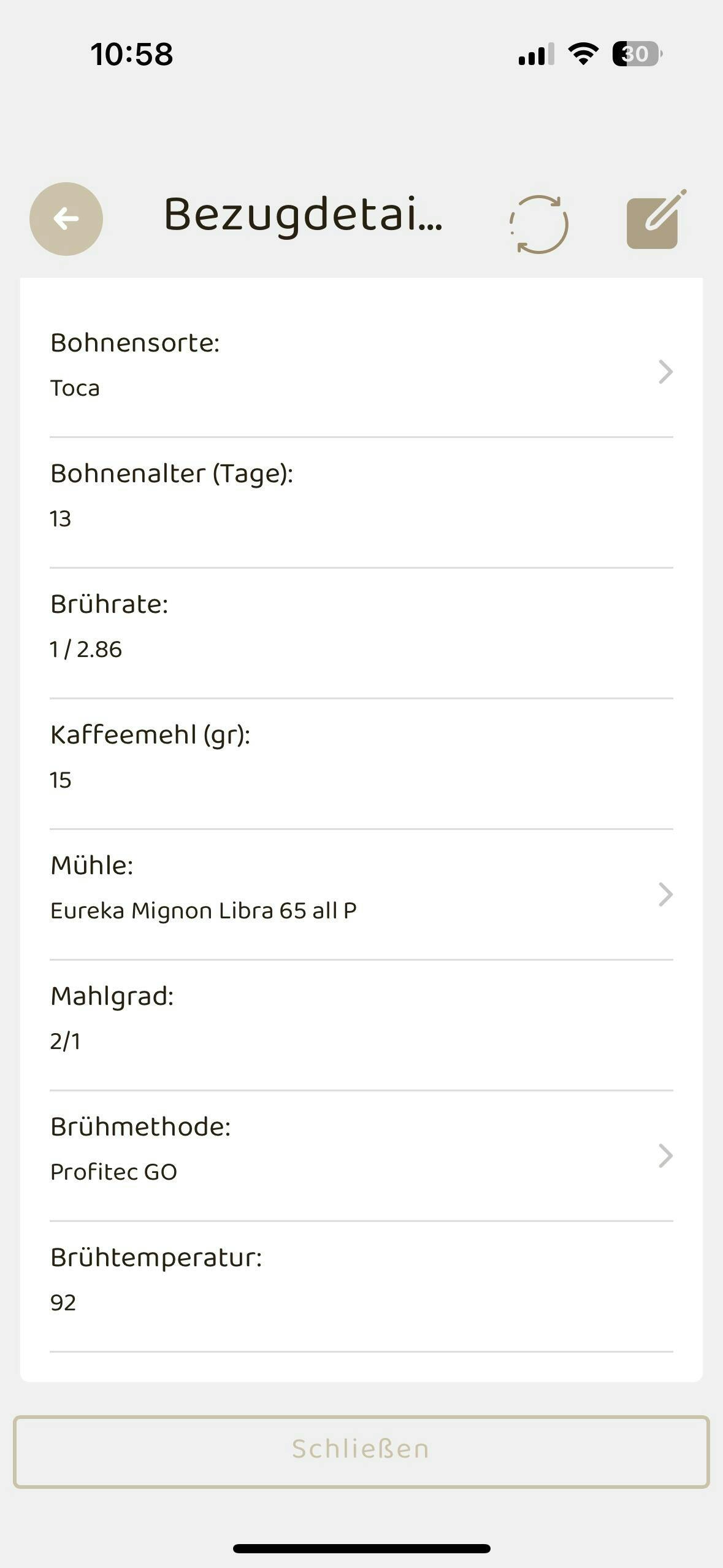Open the Brühmethode chevron
The width and height of the screenshot is (723, 1568).
coord(665,1156)
